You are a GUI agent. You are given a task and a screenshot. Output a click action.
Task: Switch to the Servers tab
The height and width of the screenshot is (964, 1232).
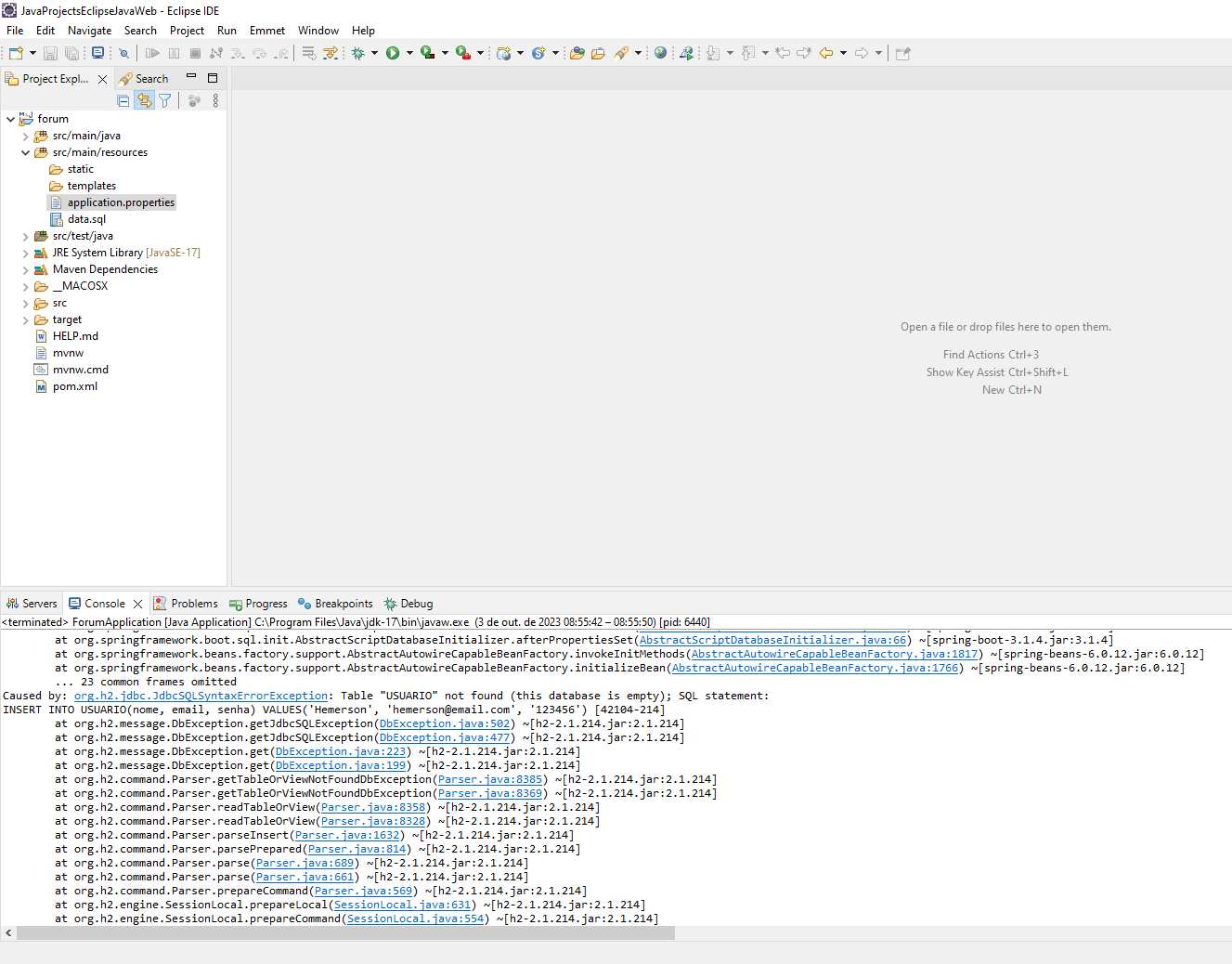tap(32, 604)
